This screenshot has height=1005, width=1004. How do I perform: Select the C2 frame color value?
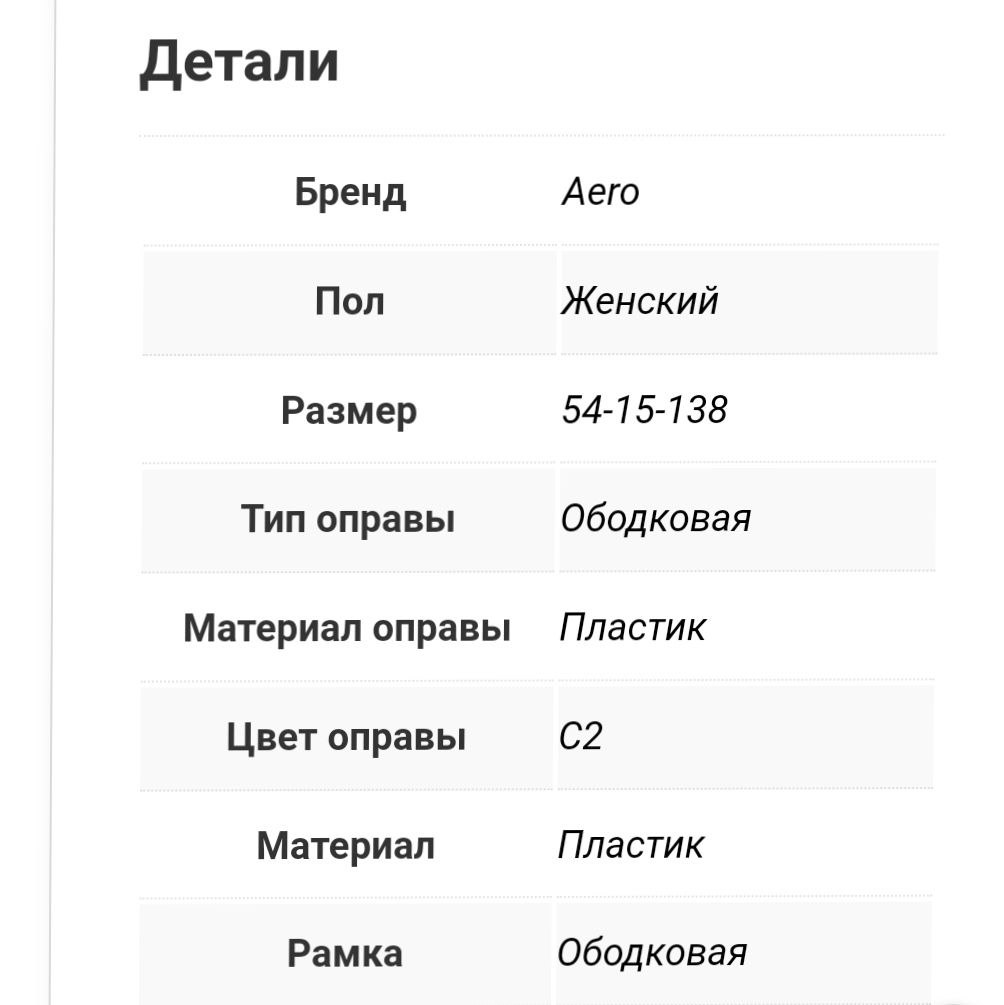pos(581,737)
